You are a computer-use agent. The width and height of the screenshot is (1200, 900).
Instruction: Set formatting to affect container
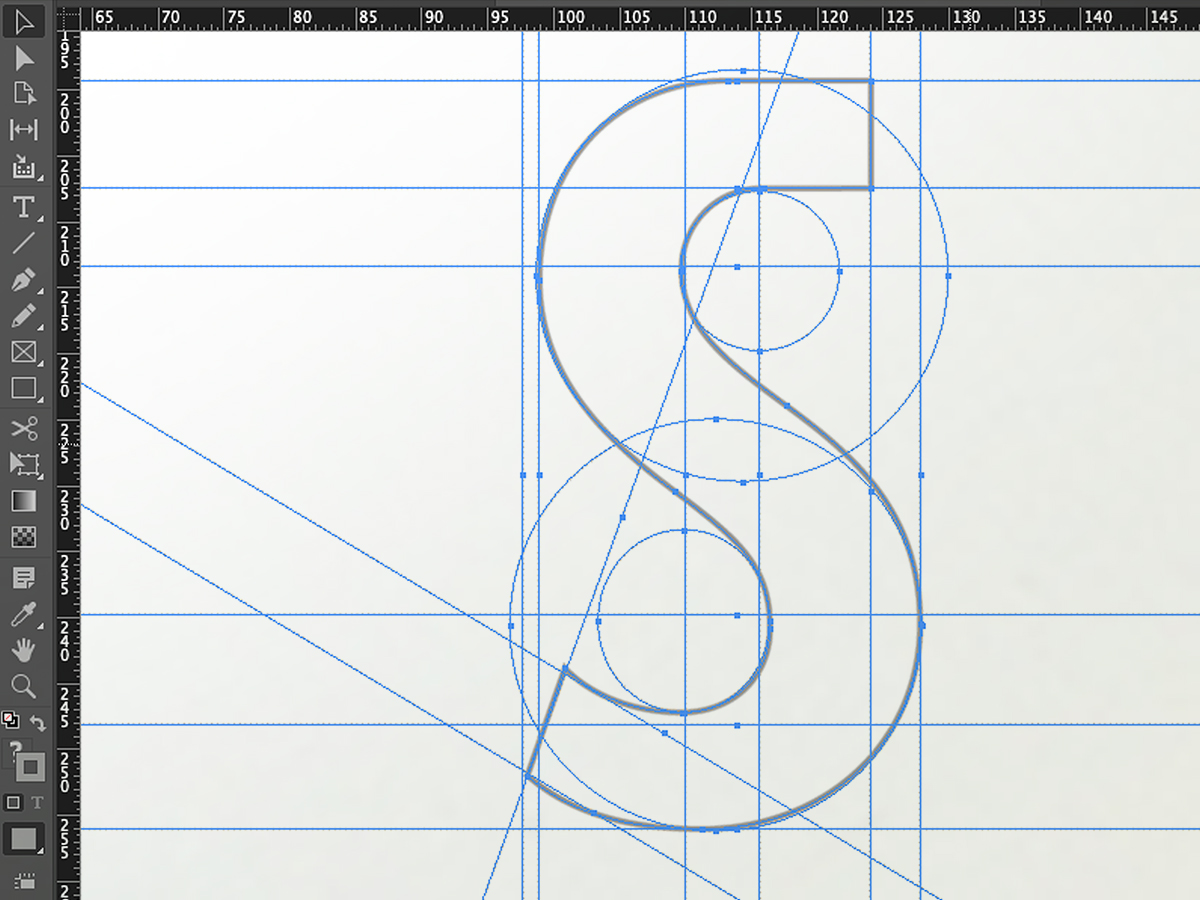(13, 802)
